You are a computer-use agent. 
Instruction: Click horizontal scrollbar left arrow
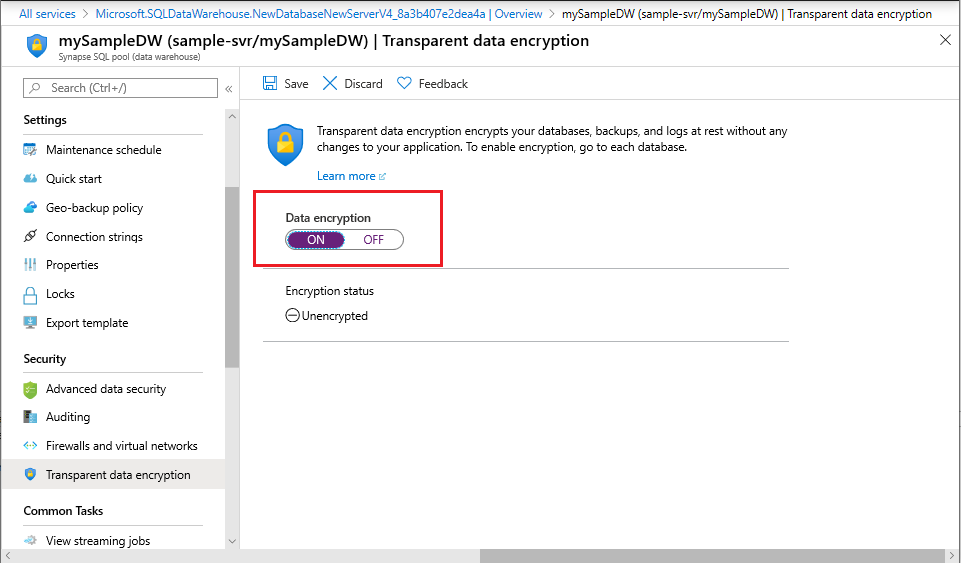(x=7, y=556)
